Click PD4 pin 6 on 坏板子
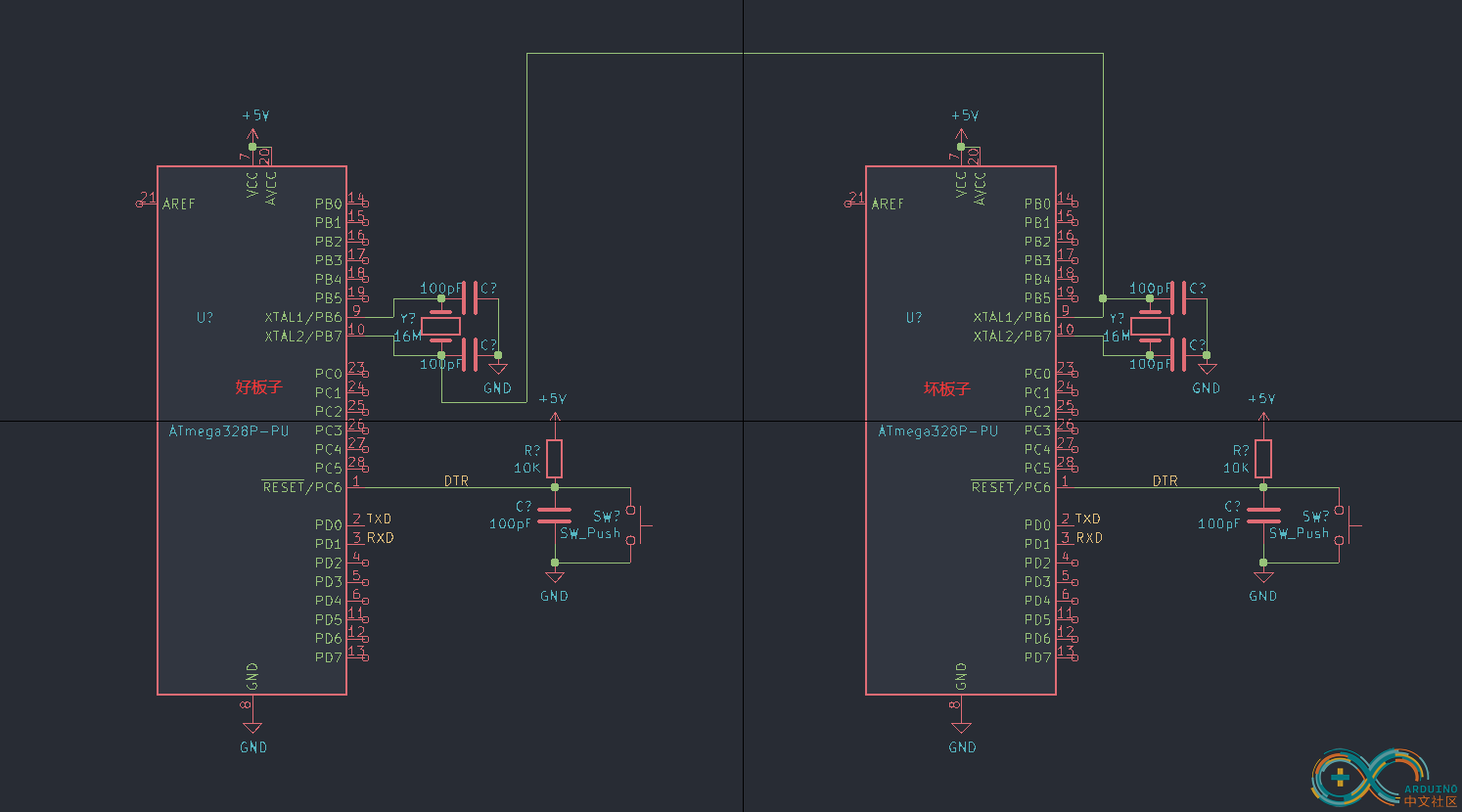Screen dimensions: 1462x812 coord(1066,600)
